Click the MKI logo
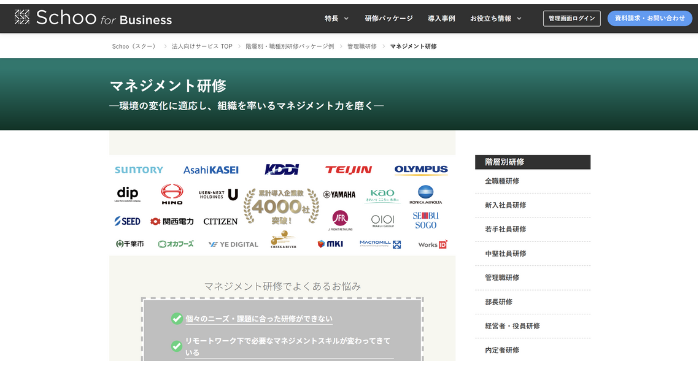This screenshot has height=365, width=698. coord(330,244)
